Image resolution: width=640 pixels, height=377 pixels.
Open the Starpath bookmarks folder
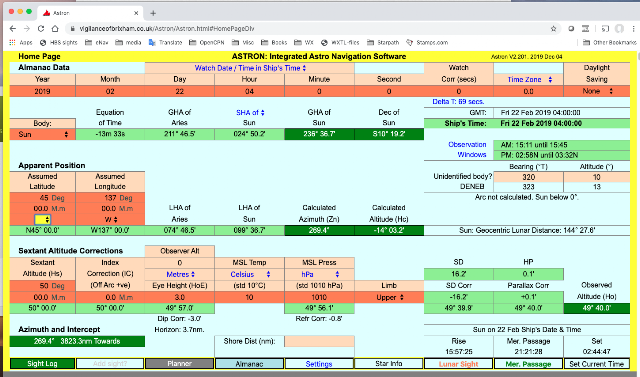coord(383,42)
